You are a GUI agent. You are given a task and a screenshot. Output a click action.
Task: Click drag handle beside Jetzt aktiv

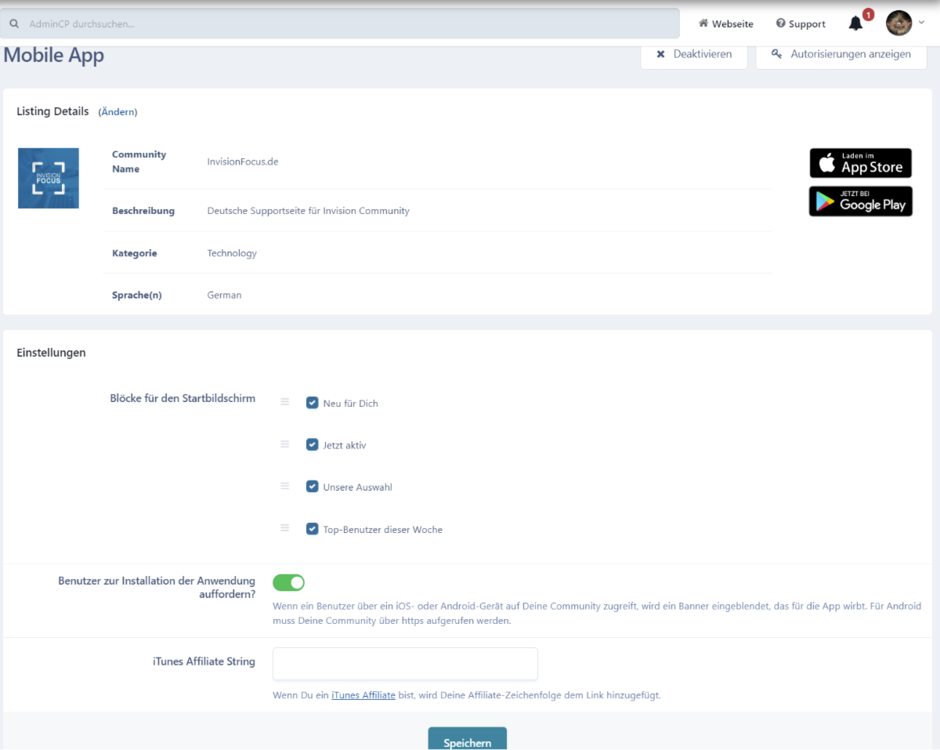pos(284,444)
